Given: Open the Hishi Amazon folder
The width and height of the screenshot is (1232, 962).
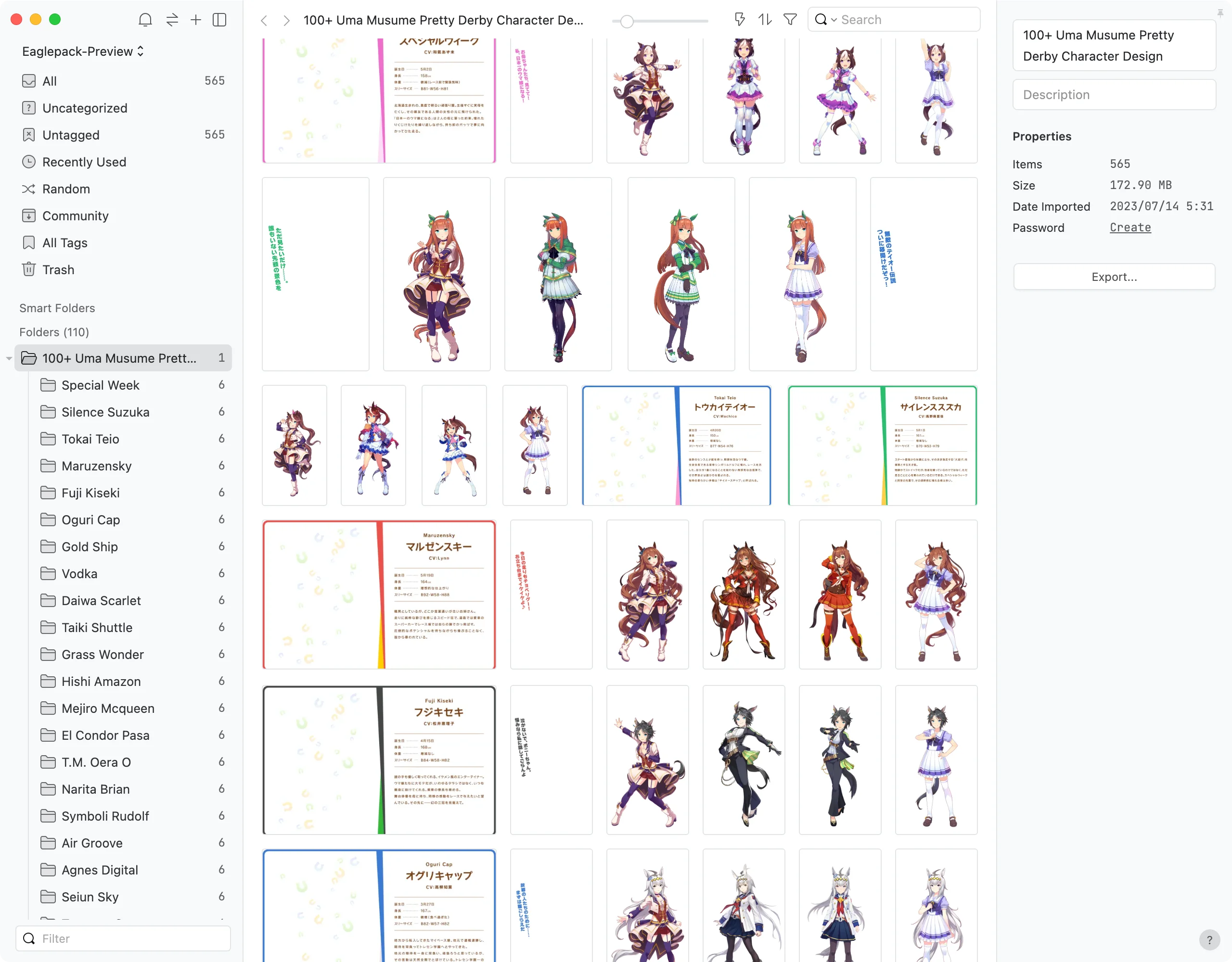Looking at the screenshot, I should coord(132,681).
